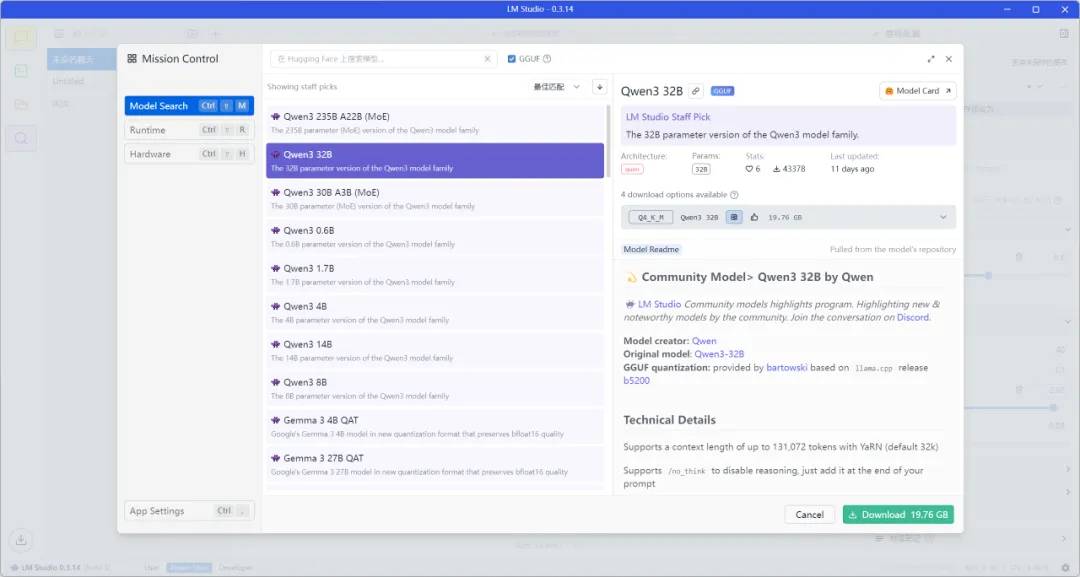Viewport: 1080px width, 577px height.
Task: Click the LM Studio Staff Pick label
Action: click(667, 117)
